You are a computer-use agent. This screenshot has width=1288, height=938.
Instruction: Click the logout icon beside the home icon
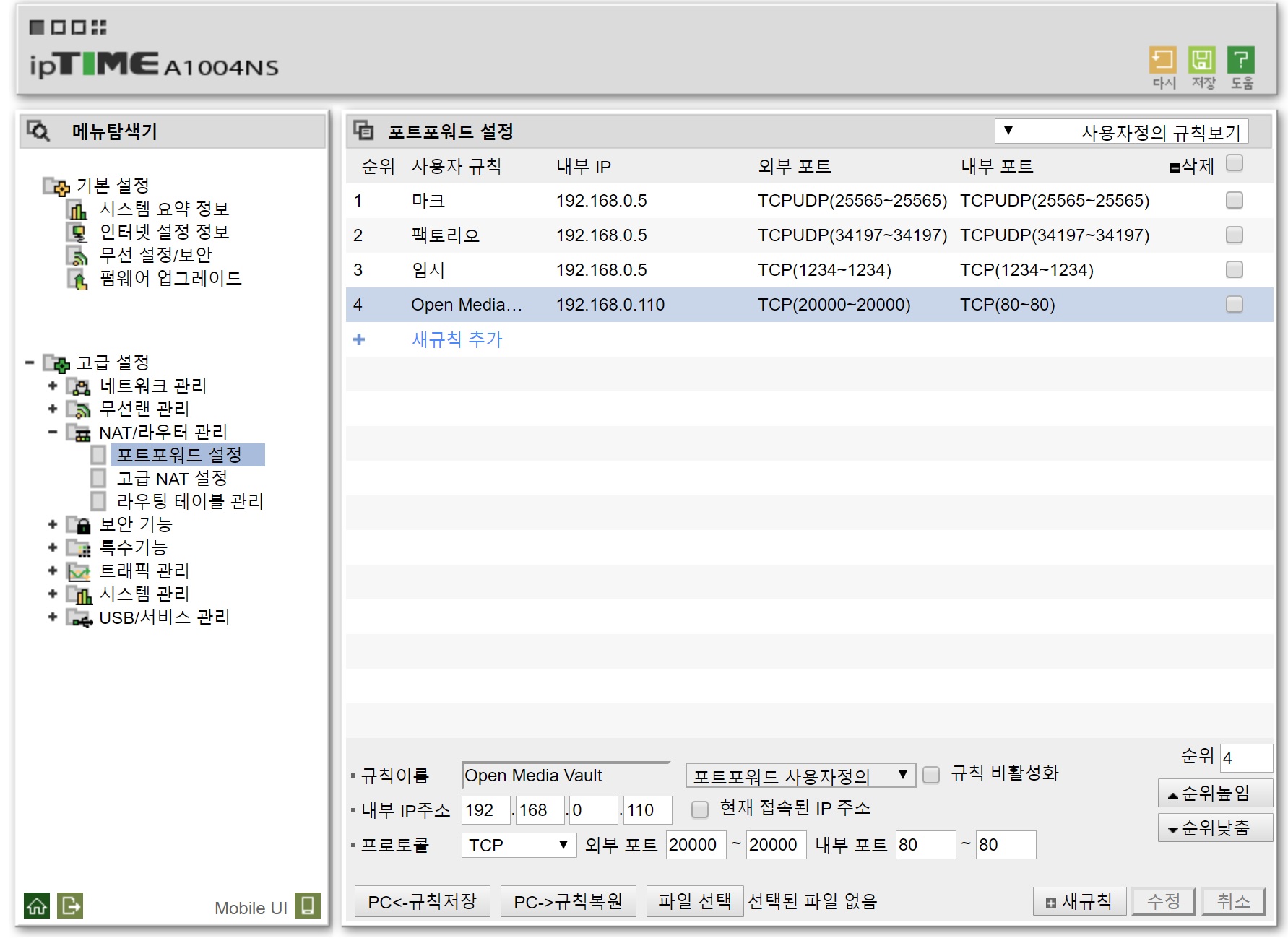70,905
